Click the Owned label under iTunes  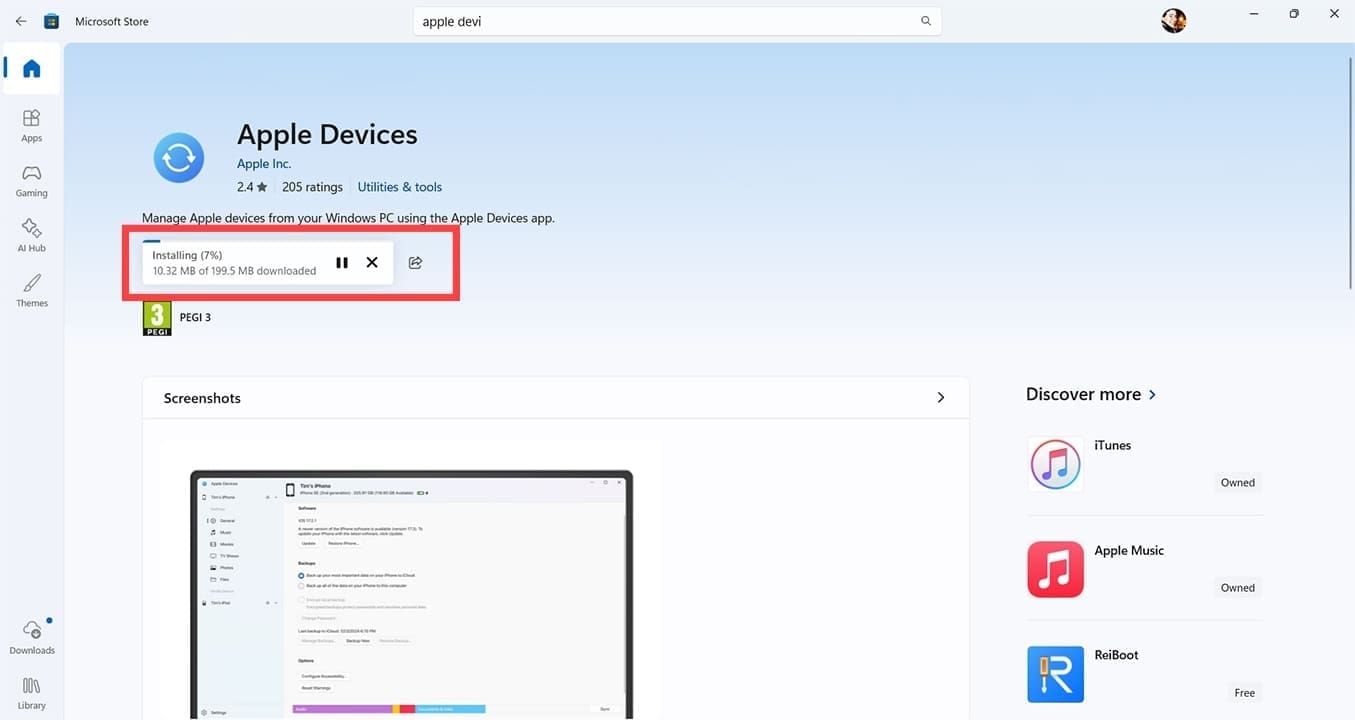tap(1237, 482)
